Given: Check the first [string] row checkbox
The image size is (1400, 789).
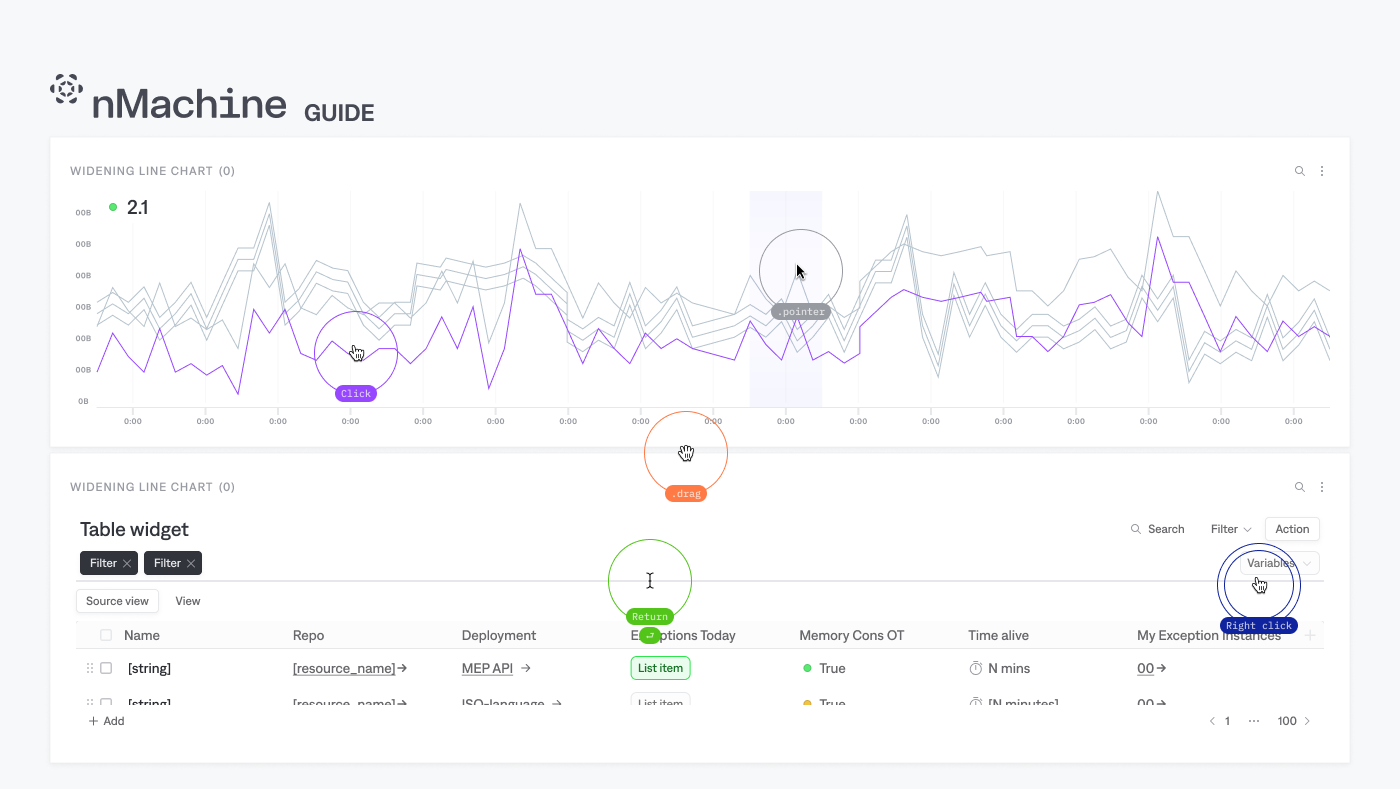Looking at the screenshot, I should pyautogui.click(x=106, y=668).
